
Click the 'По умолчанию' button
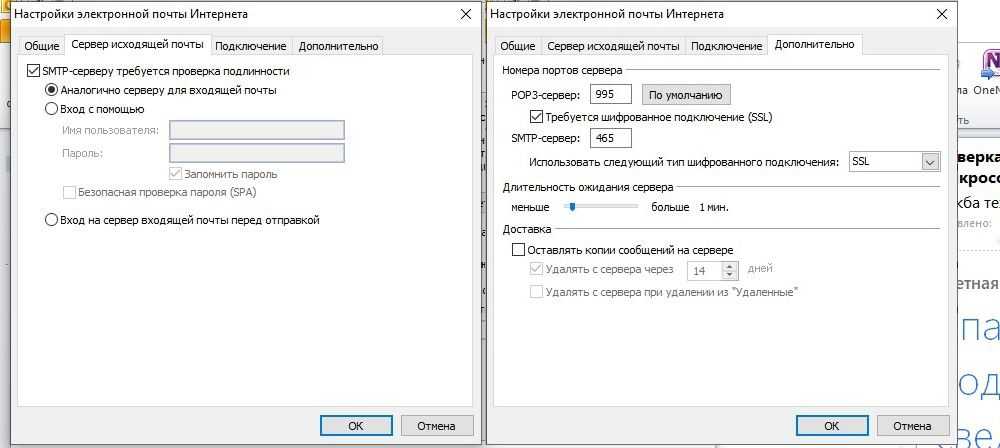(x=685, y=95)
